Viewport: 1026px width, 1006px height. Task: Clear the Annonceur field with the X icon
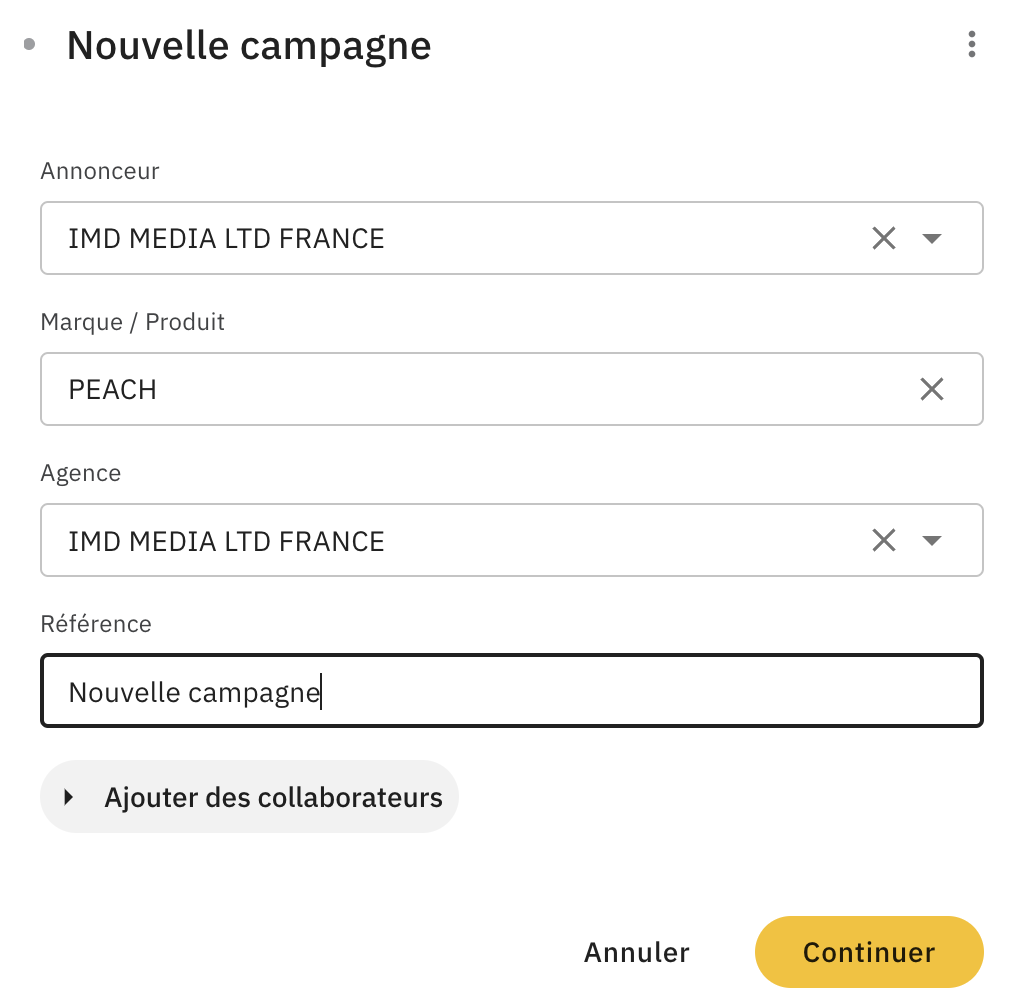tap(883, 238)
